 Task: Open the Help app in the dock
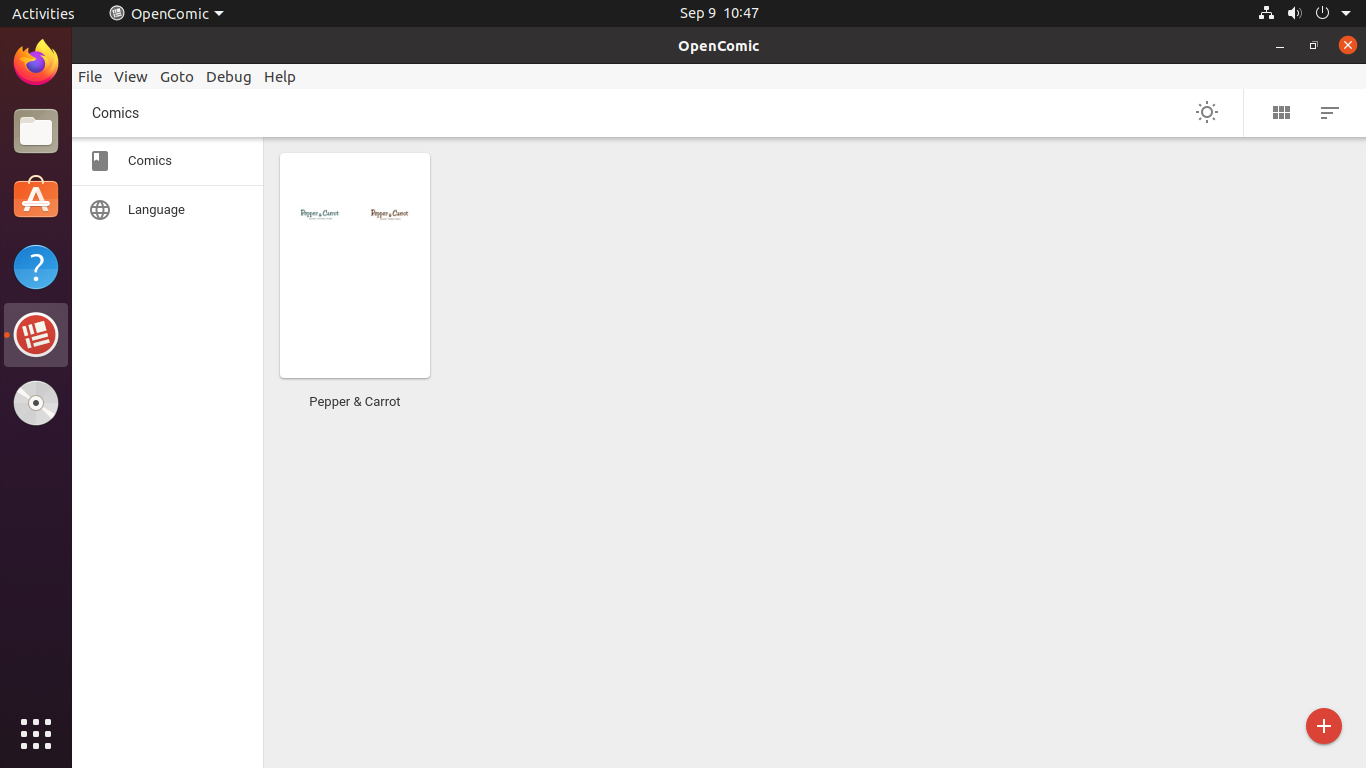(x=36, y=267)
